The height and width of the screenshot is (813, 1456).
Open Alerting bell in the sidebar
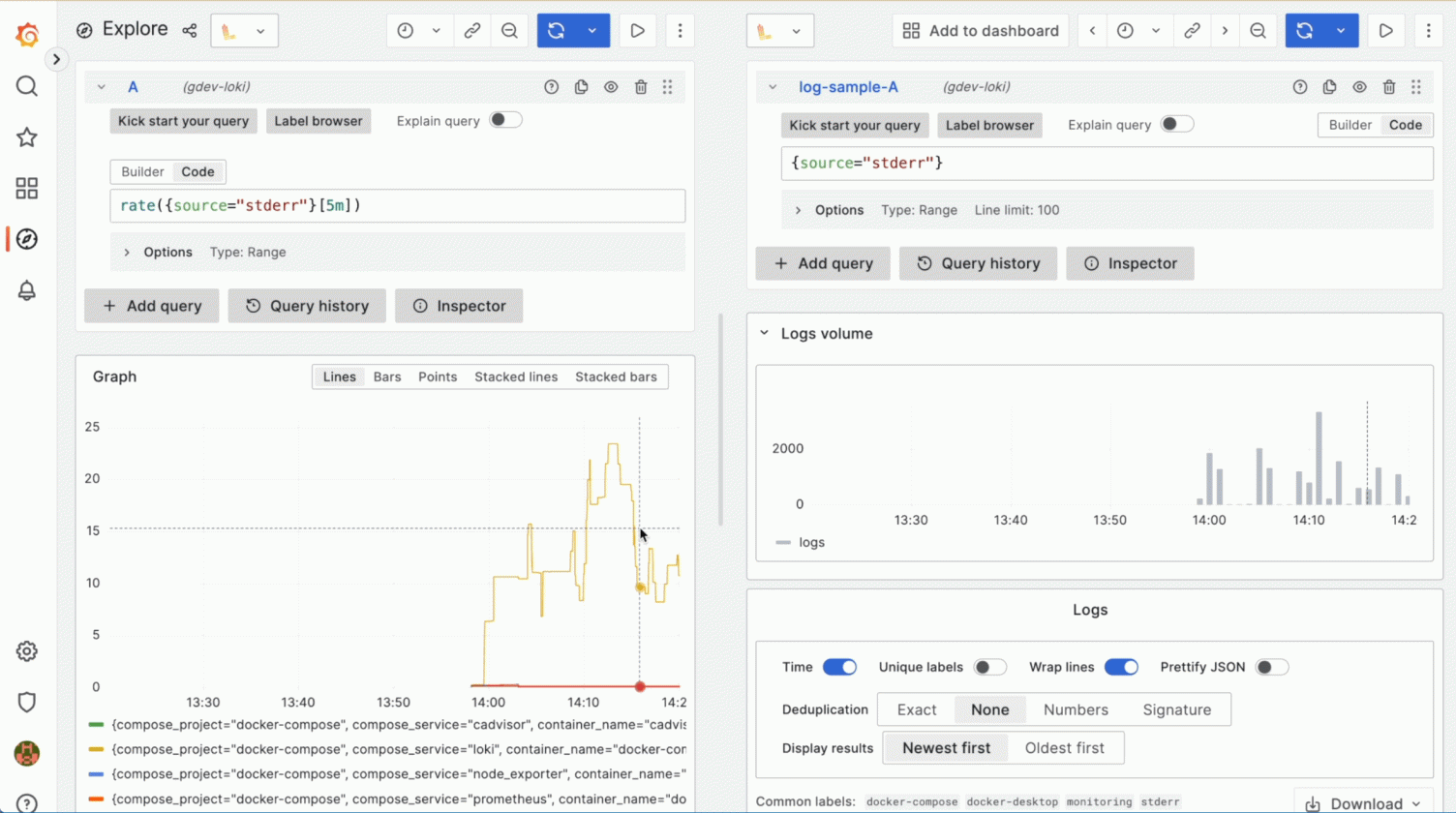tap(27, 290)
